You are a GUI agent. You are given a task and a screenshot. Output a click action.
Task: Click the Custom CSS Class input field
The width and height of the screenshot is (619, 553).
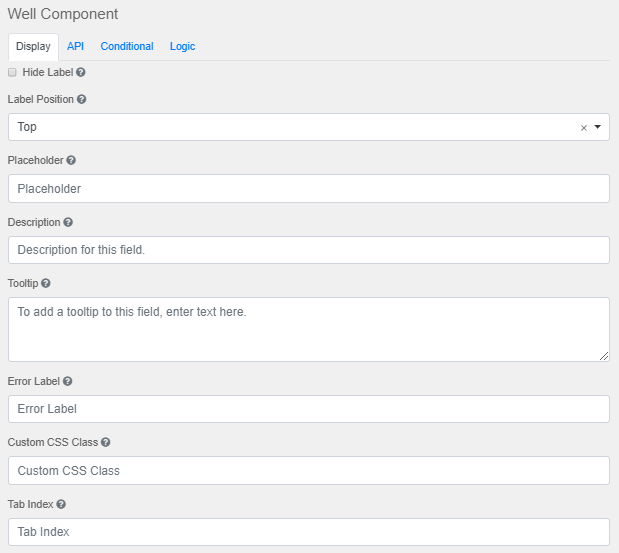[x=308, y=471]
